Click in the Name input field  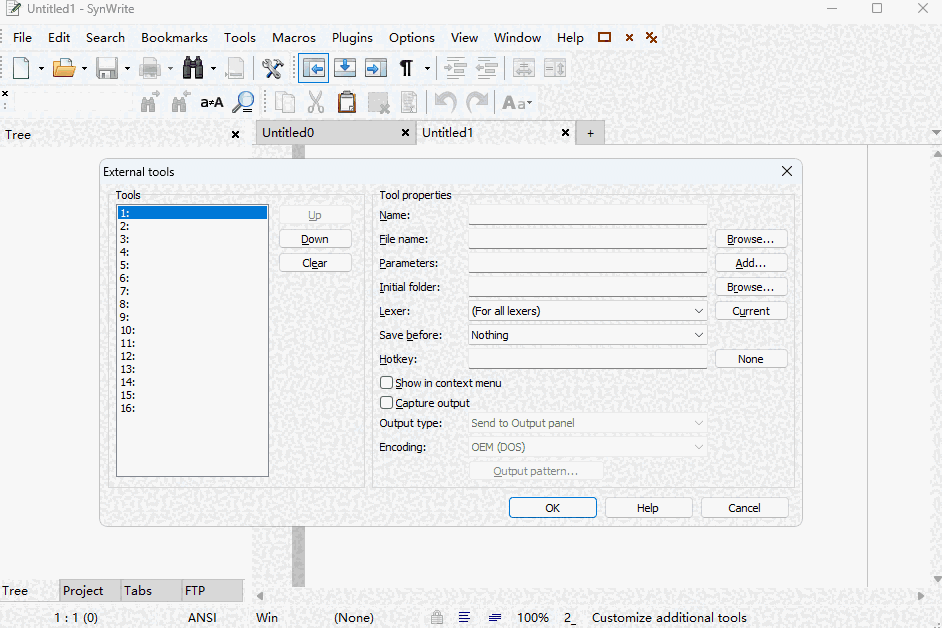point(587,215)
